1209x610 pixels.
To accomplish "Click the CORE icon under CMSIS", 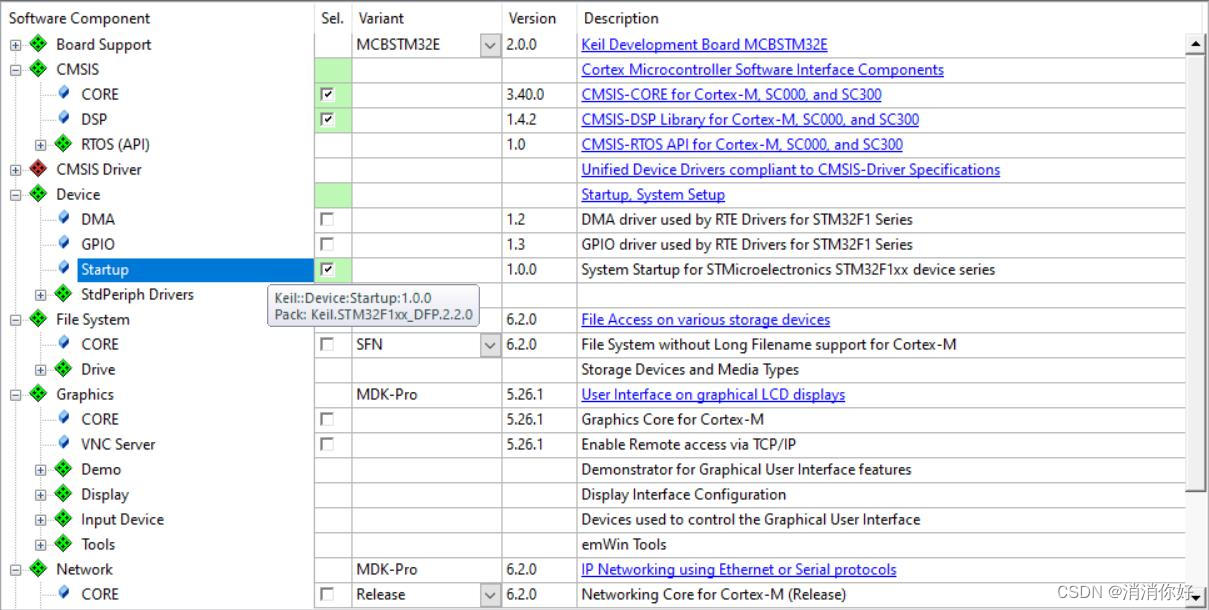I will [x=64, y=94].
